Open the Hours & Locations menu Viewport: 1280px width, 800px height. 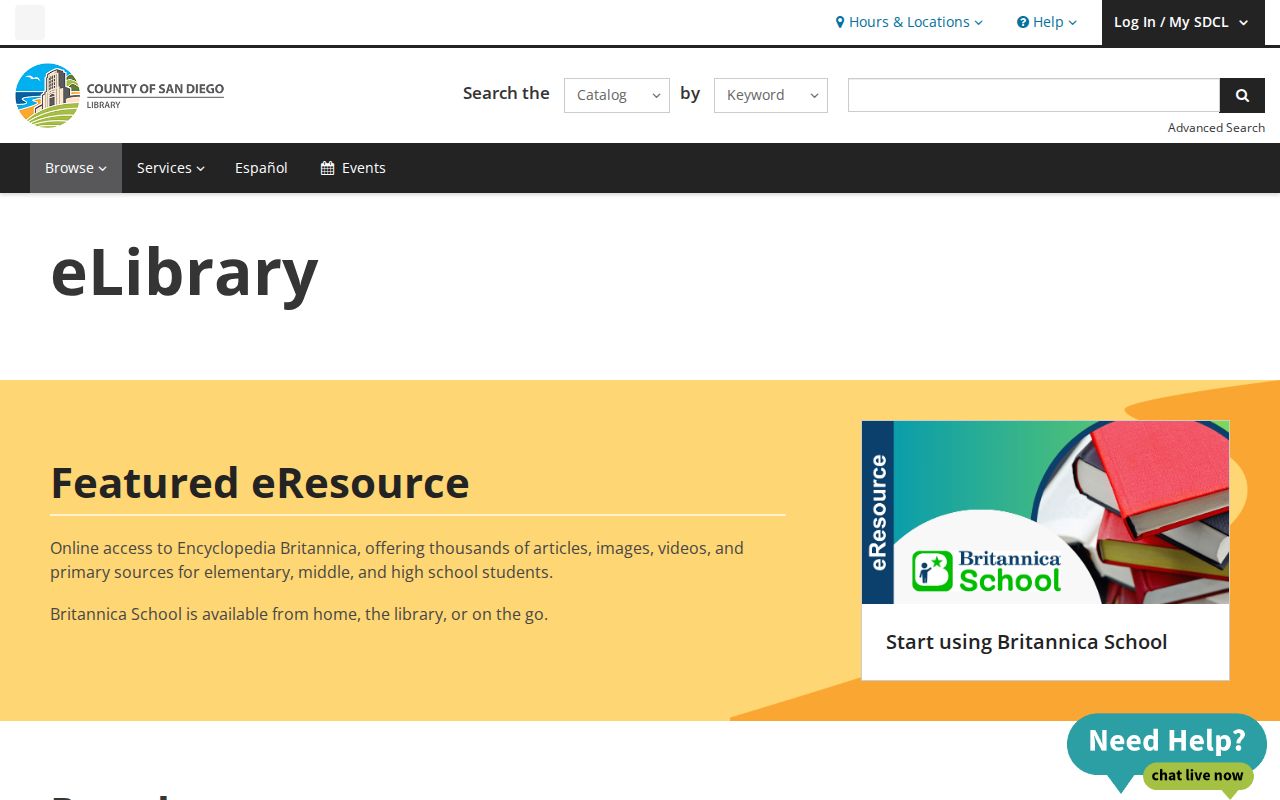click(909, 22)
